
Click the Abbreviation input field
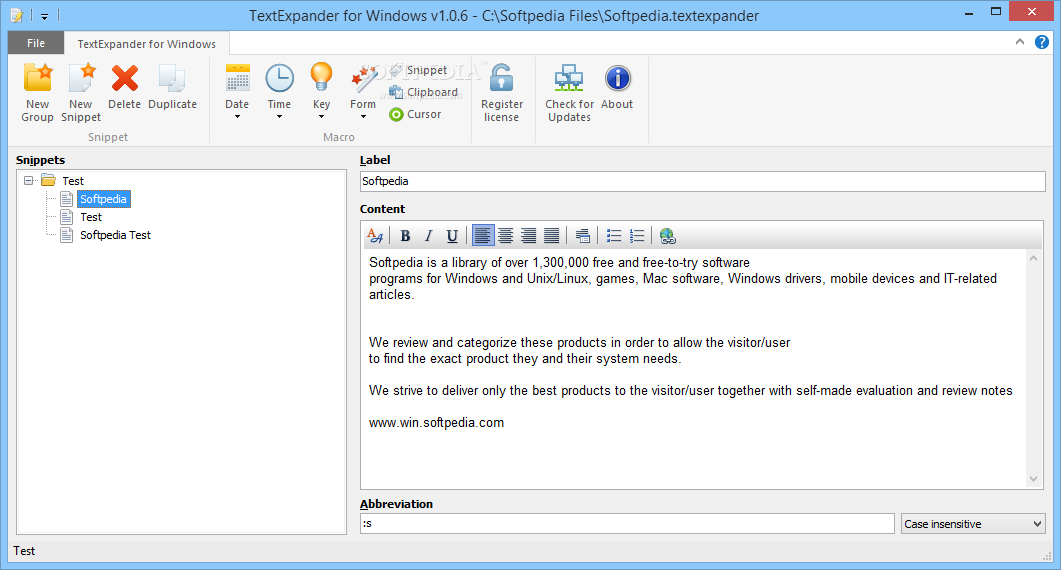[627, 523]
